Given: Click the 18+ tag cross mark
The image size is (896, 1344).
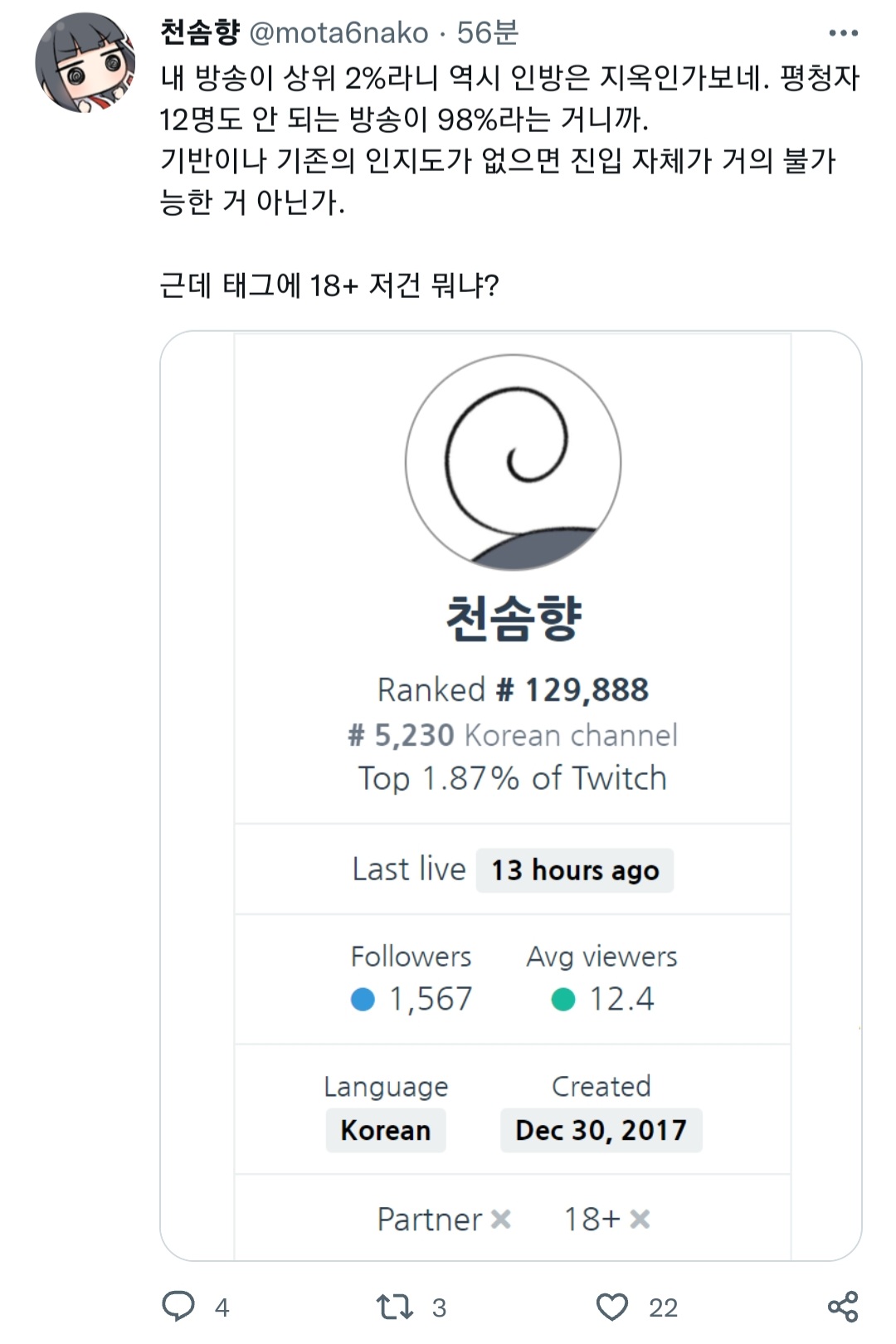Looking at the screenshot, I should tap(640, 1219).
